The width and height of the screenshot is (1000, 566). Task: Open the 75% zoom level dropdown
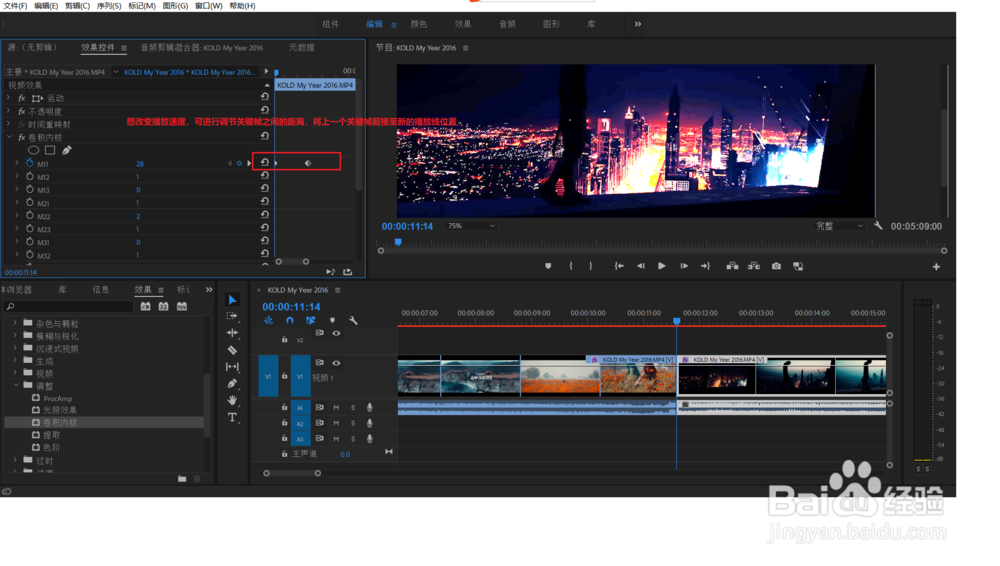coord(471,226)
